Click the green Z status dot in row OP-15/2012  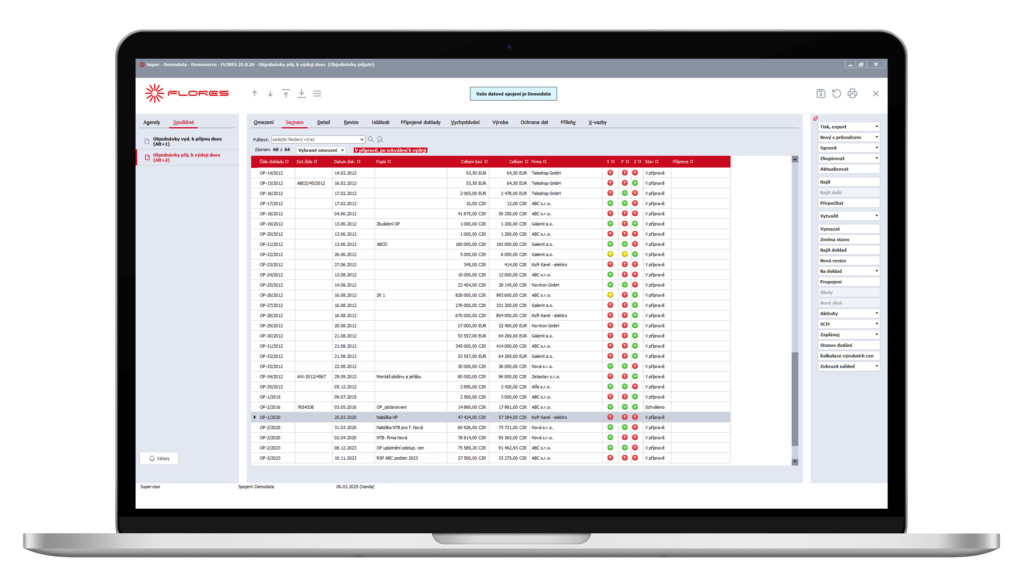pyautogui.click(x=635, y=183)
